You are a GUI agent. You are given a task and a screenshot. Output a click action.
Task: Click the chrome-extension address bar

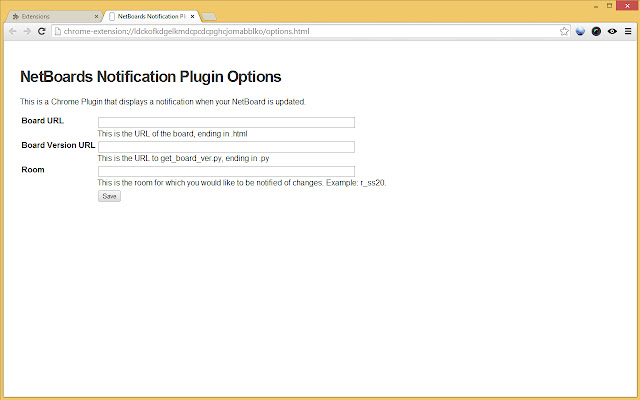pyautogui.click(x=310, y=31)
